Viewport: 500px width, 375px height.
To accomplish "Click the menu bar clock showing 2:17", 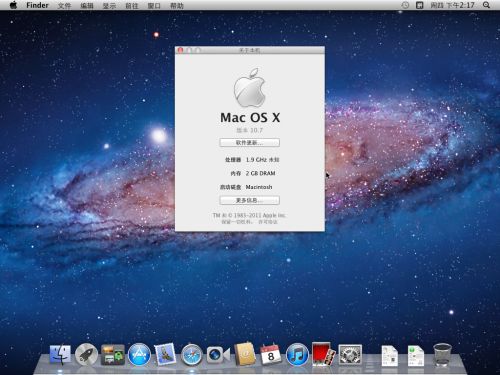I will coord(452,5).
